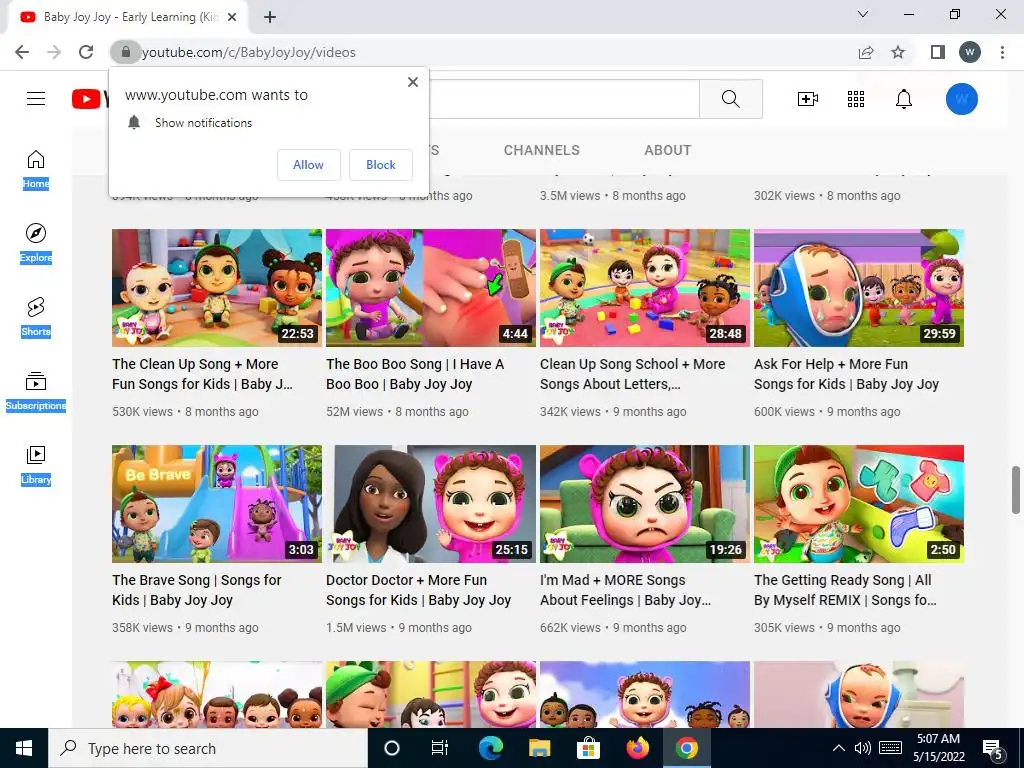The image size is (1024, 768).
Task: Open Shorts in sidebar
Action: (x=36, y=317)
